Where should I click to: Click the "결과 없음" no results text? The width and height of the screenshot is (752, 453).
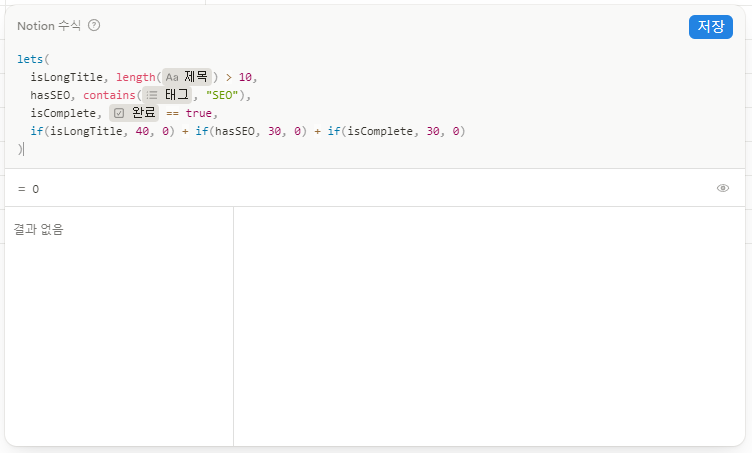tap(38, 229)
